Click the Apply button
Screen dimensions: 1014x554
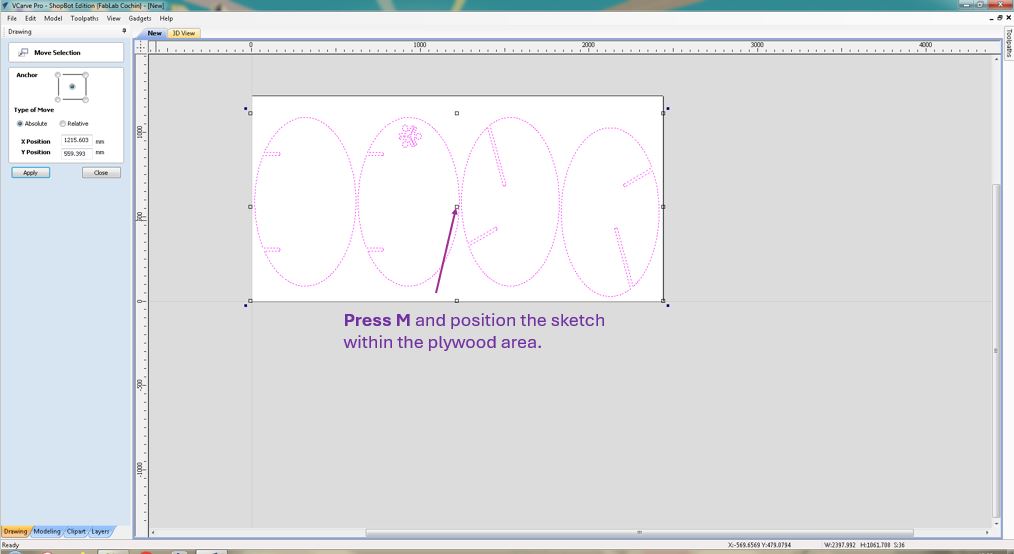point(30,173)
